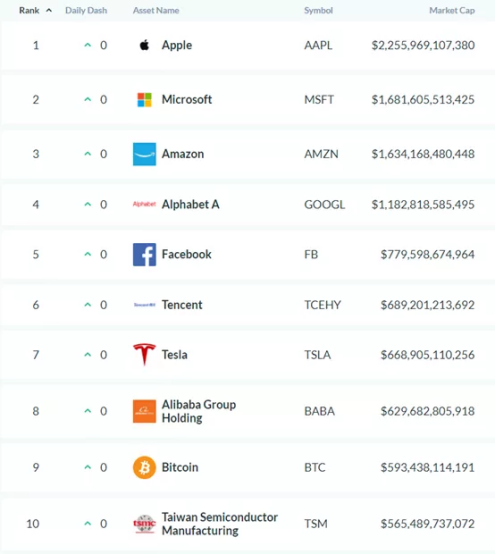Click green up caret in Bitcoin row

(88, 467)
